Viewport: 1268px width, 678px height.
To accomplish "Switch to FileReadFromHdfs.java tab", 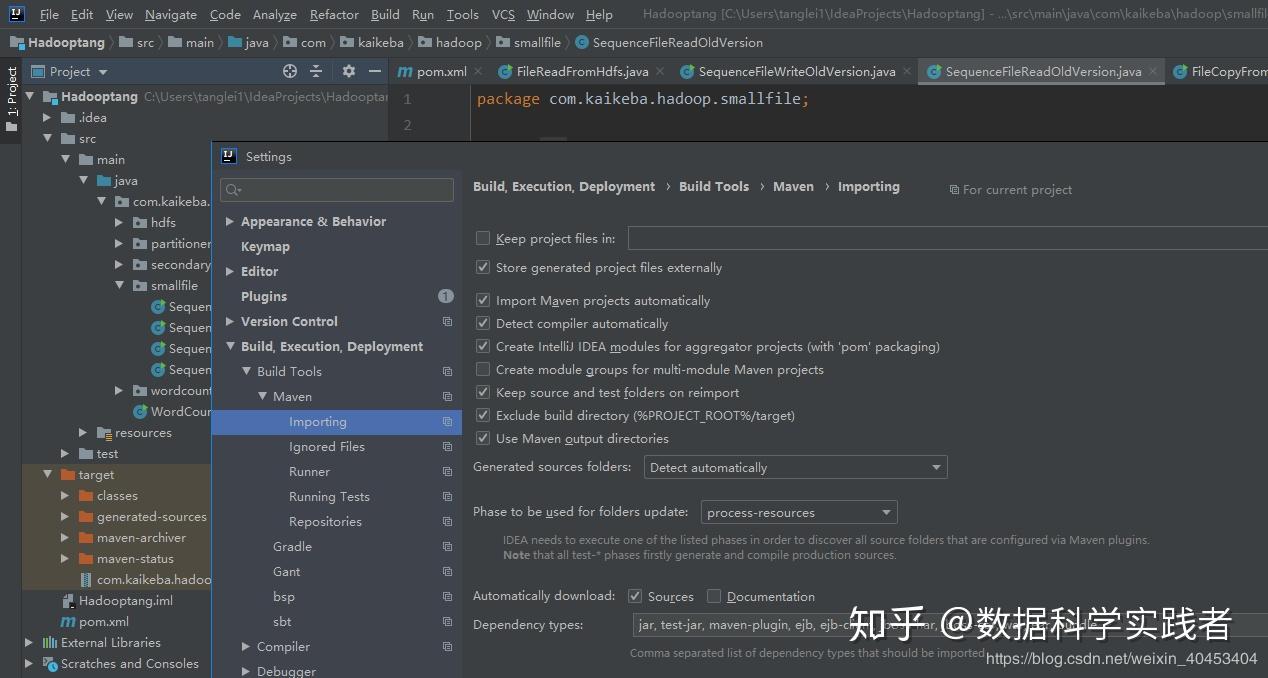I will [582, 72].
